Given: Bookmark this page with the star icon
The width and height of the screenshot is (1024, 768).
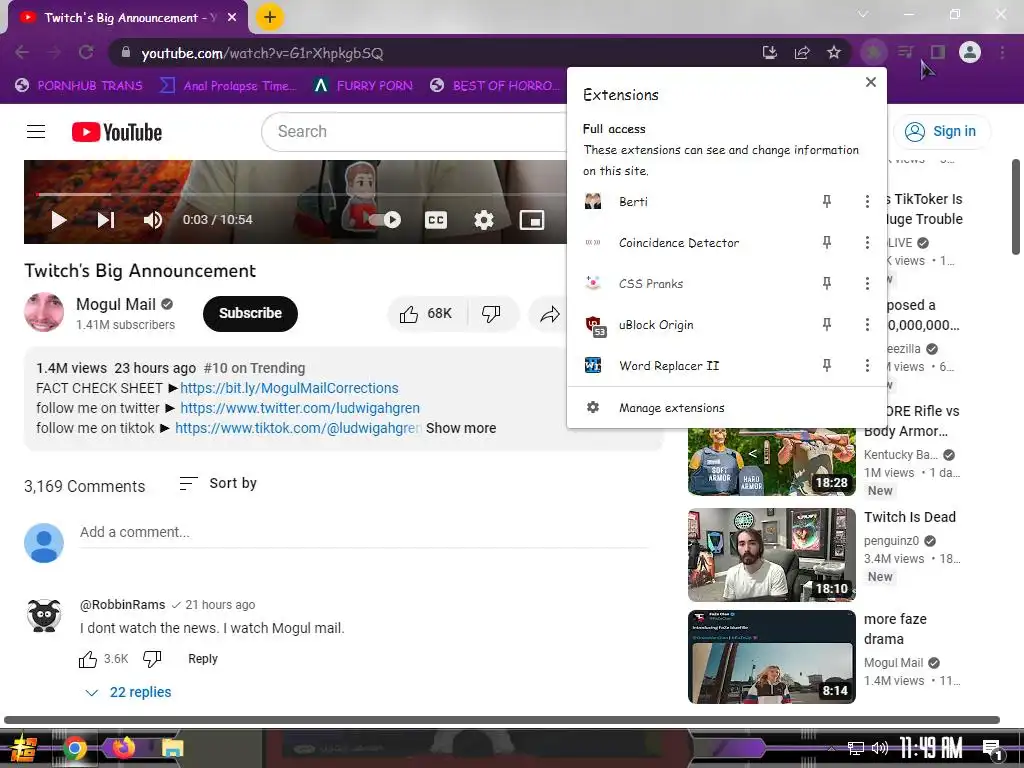Looking at the screenshot, I should [x=834, y=52].
